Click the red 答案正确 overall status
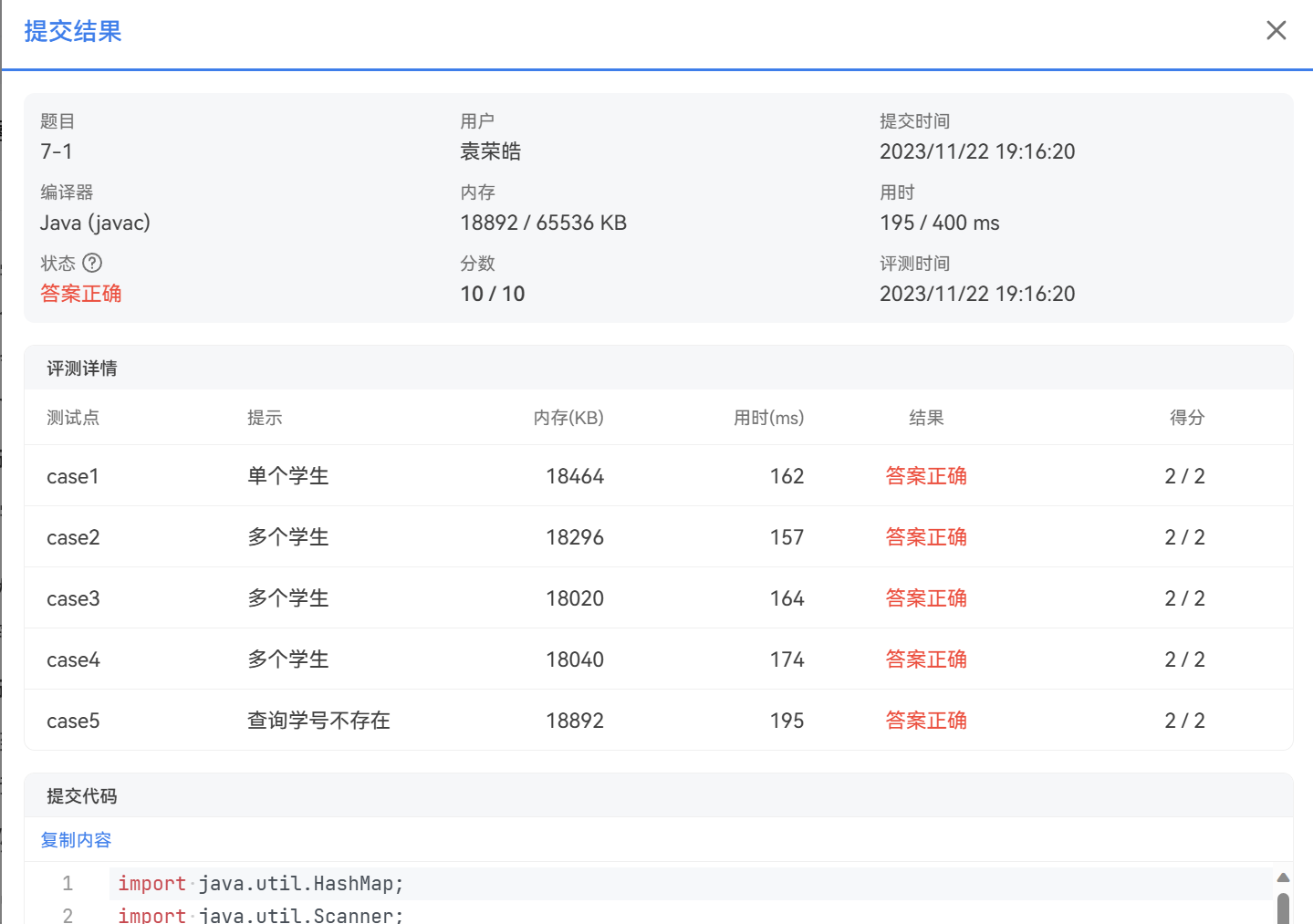Image resolution: width=1313 pixels, height=924 pixels. [81, 294]
